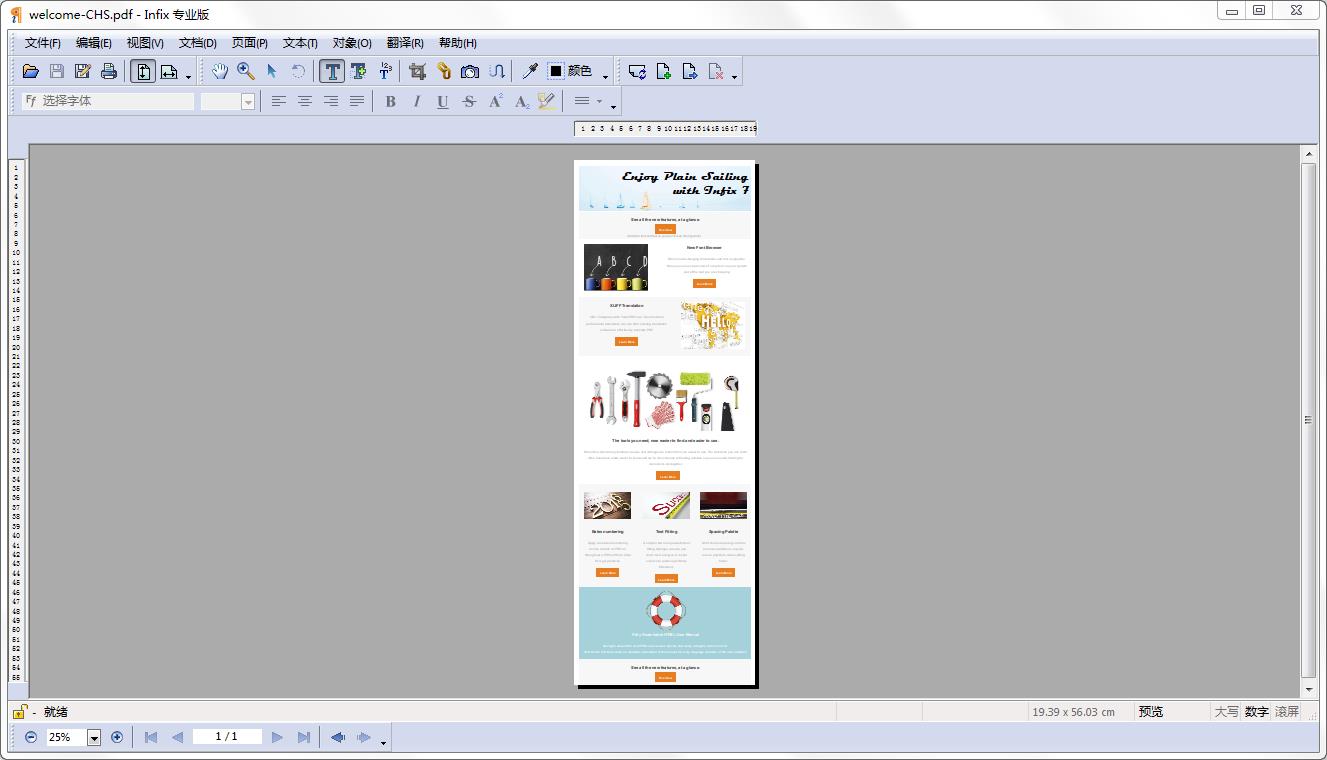Viewport: 1327px width, 760px height.
Task: Open a PDF file via the folder icon
Action: 30,71
